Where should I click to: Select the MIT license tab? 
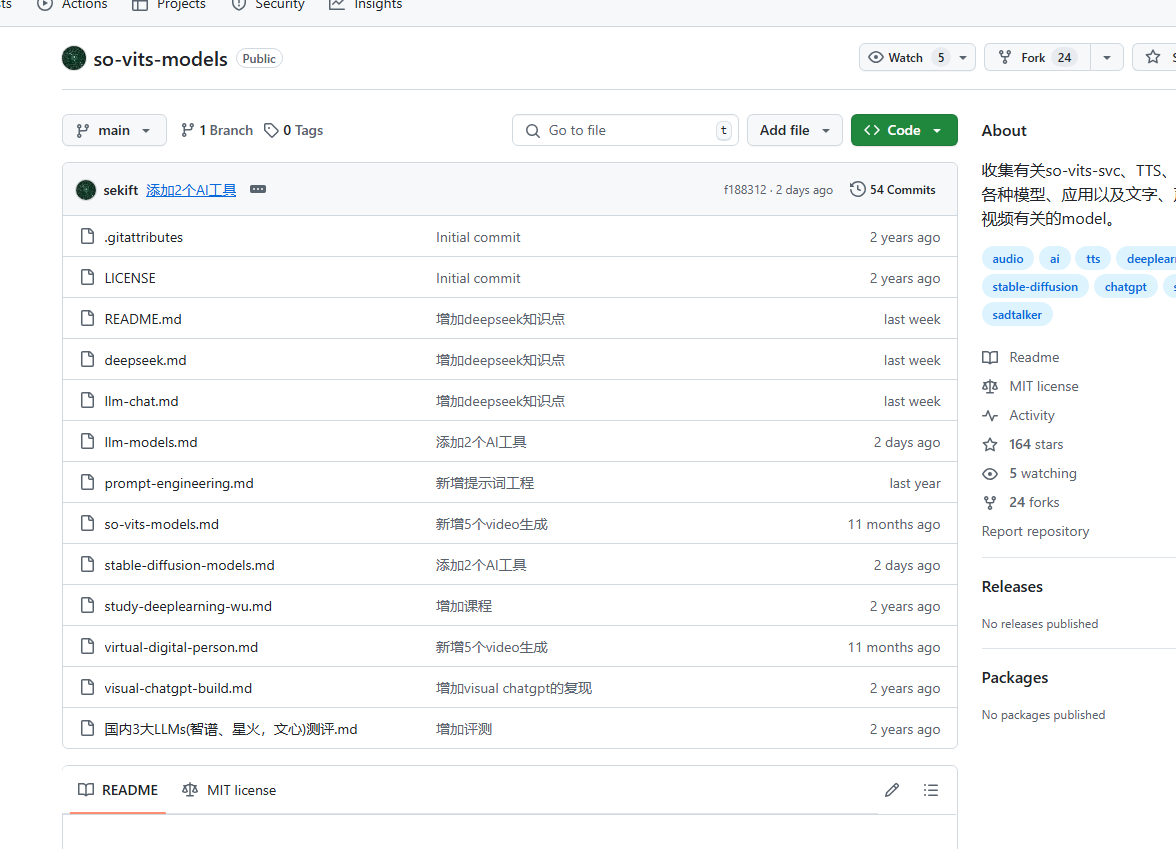(x=229, y=790)
